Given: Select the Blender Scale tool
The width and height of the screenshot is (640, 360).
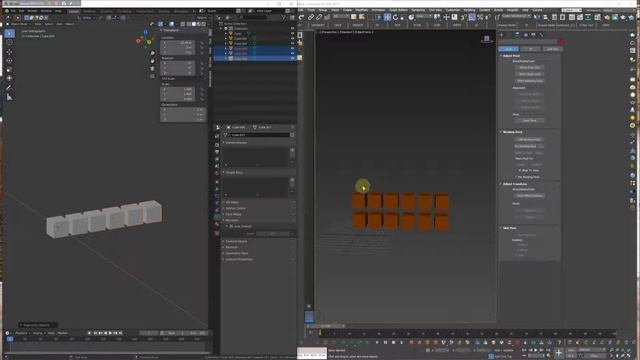Looking at the screenshot, I should click(x=9, y=69).
